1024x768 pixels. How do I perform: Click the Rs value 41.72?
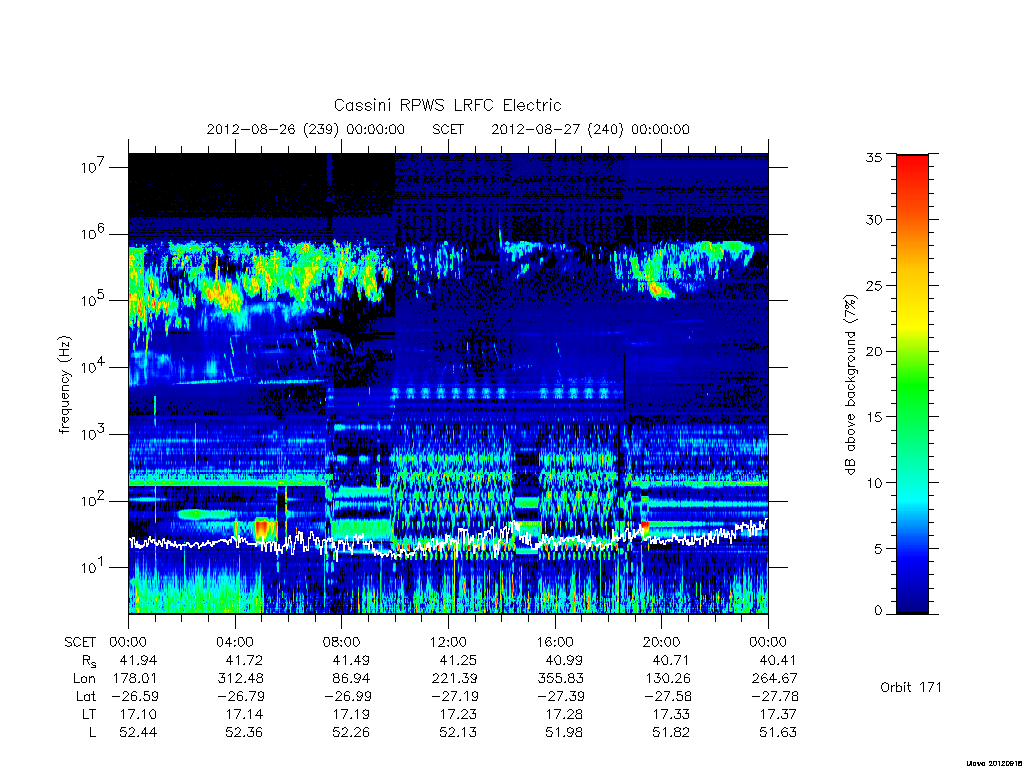point(244,660)
